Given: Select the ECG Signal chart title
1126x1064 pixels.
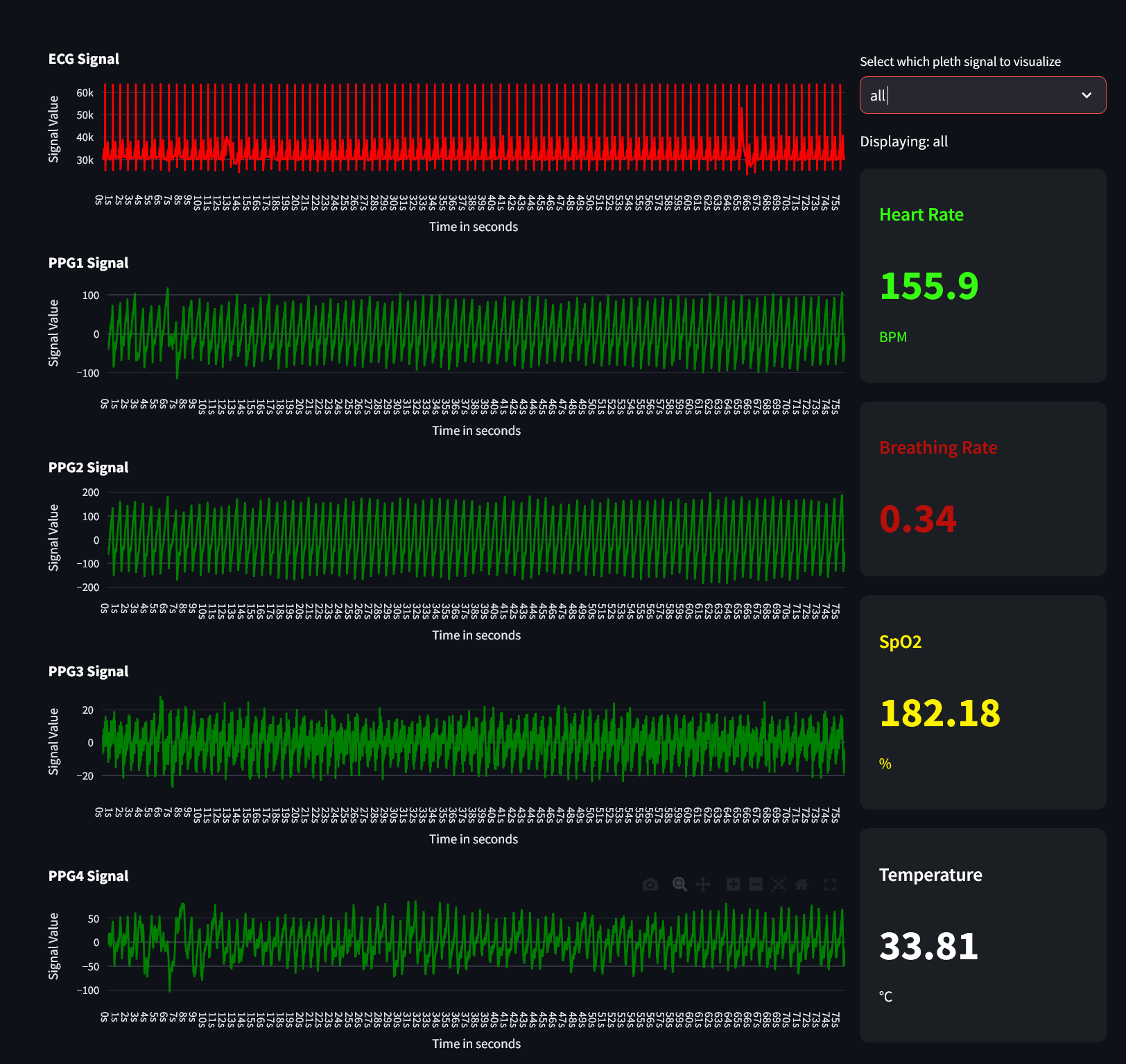Looking at the screenshot, I should [83, 59].
